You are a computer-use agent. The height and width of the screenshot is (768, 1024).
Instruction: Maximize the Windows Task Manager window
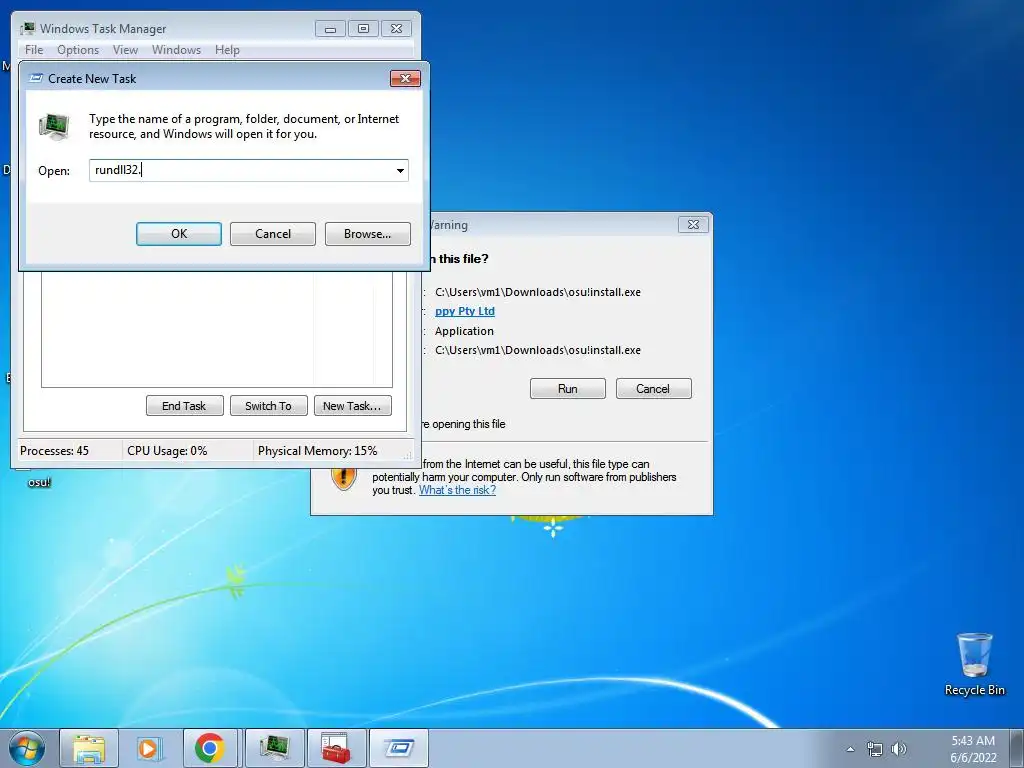click(x=363, y=29)
